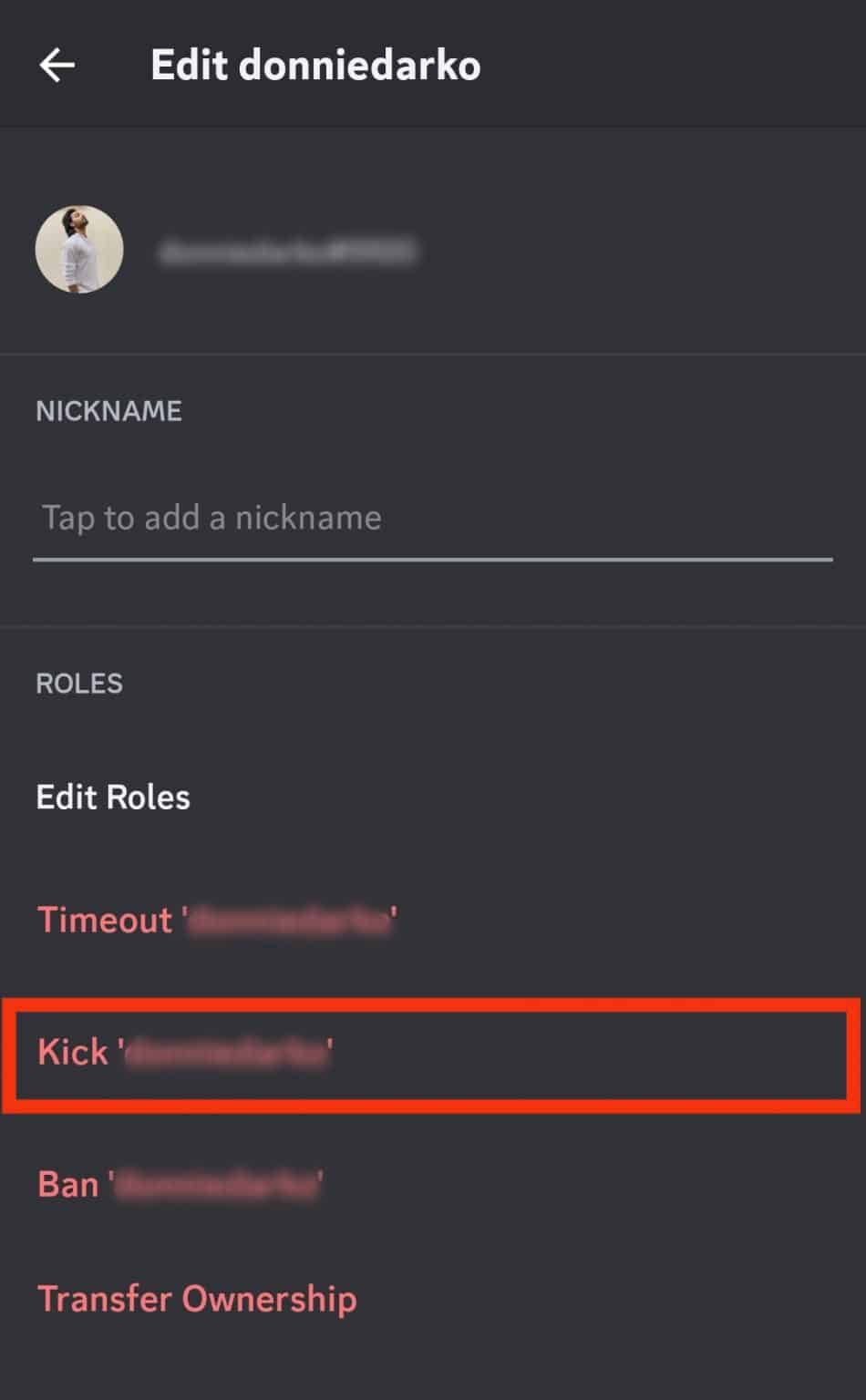Click the blurred name in the Ban row

(x=218, y=1186)
